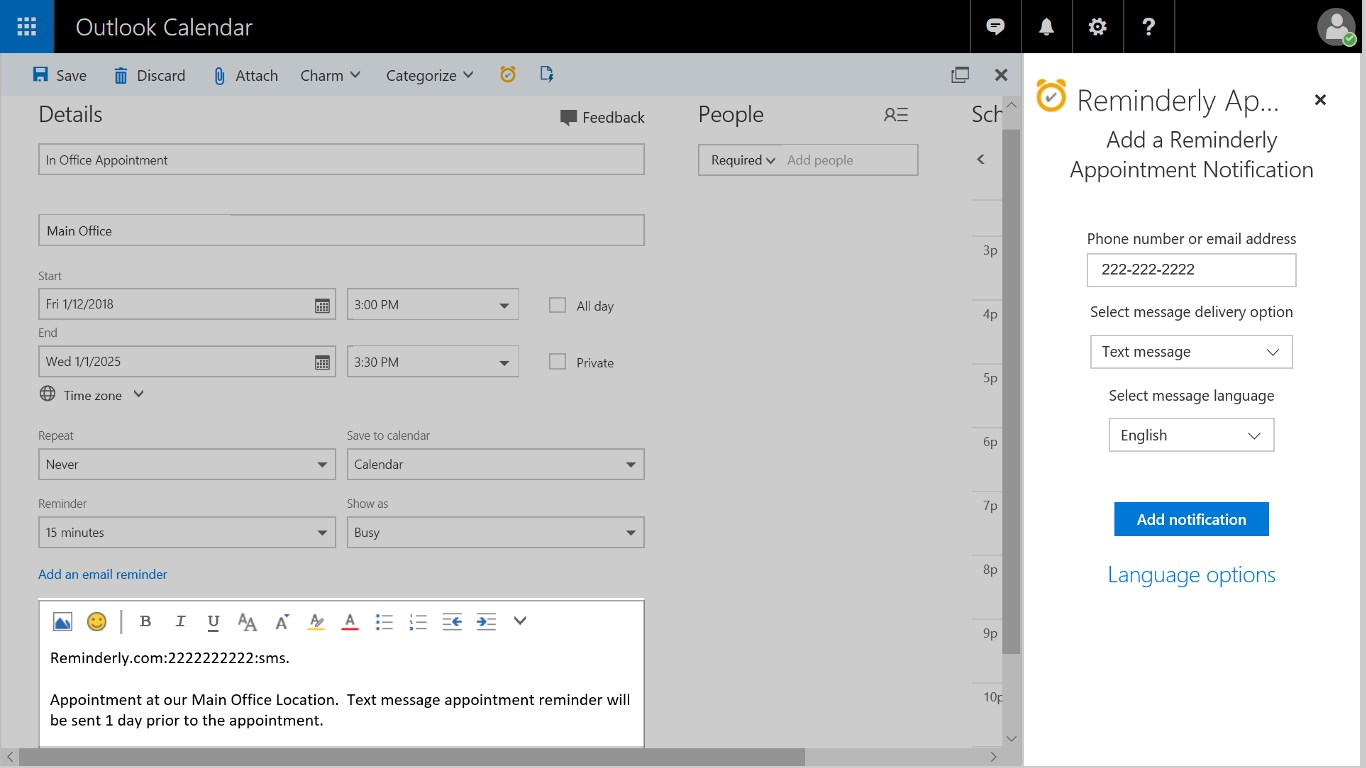This screenshot has width=1366, height=768.
Task: Click the location field Main Office
Action: point(341,230)
